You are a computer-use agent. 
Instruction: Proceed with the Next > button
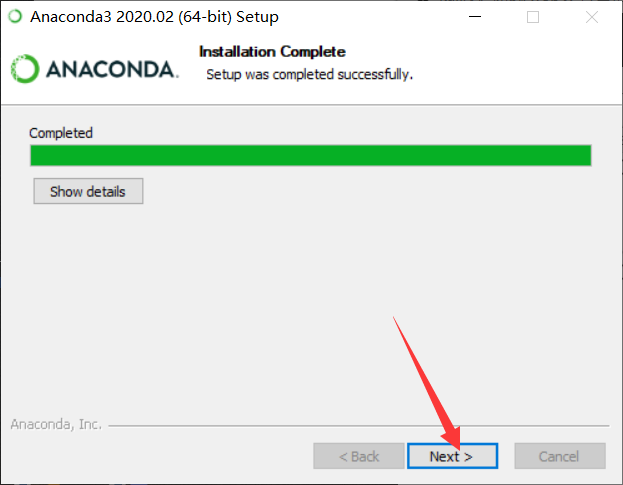pos(452,456)
